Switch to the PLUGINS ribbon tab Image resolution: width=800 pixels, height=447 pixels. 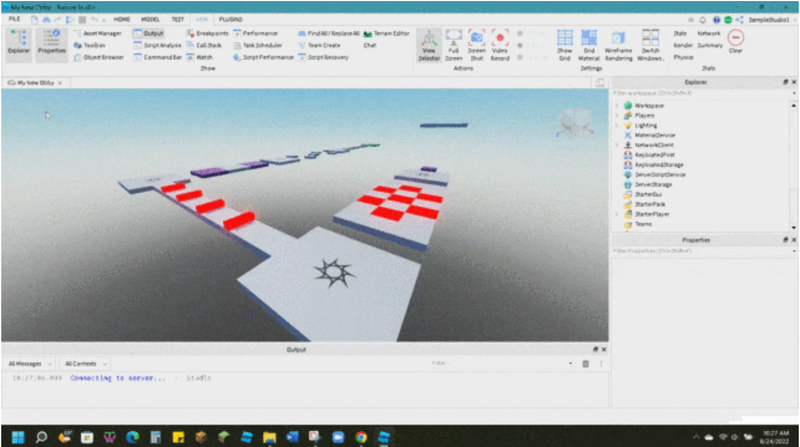click(x=231, y=19)
